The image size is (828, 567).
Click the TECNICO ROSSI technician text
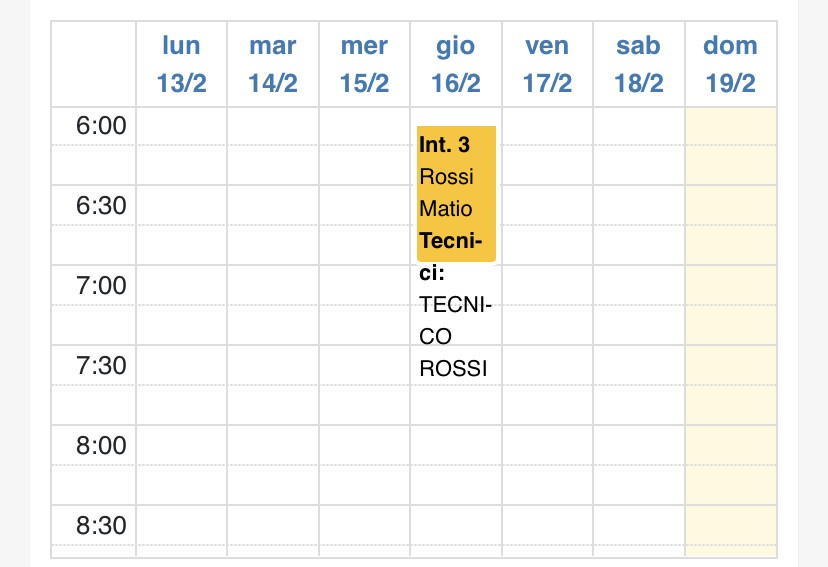coord(455,336)
